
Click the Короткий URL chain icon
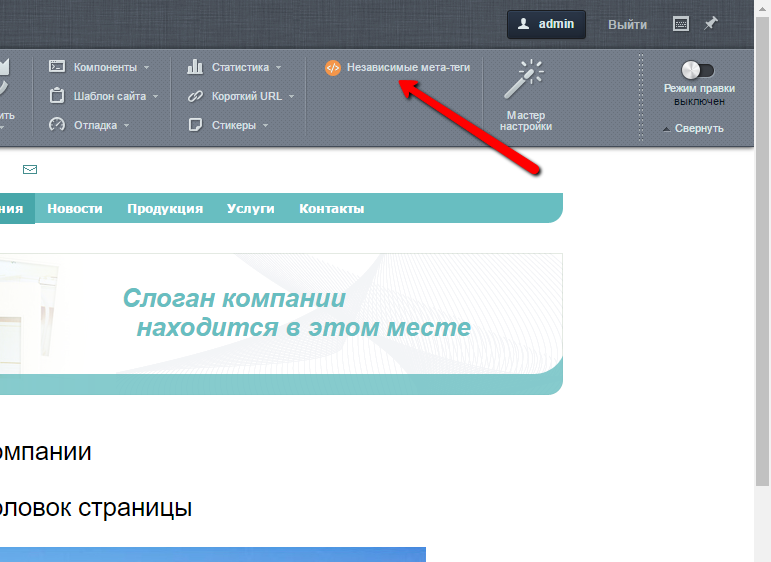click(x=195, y=96)
